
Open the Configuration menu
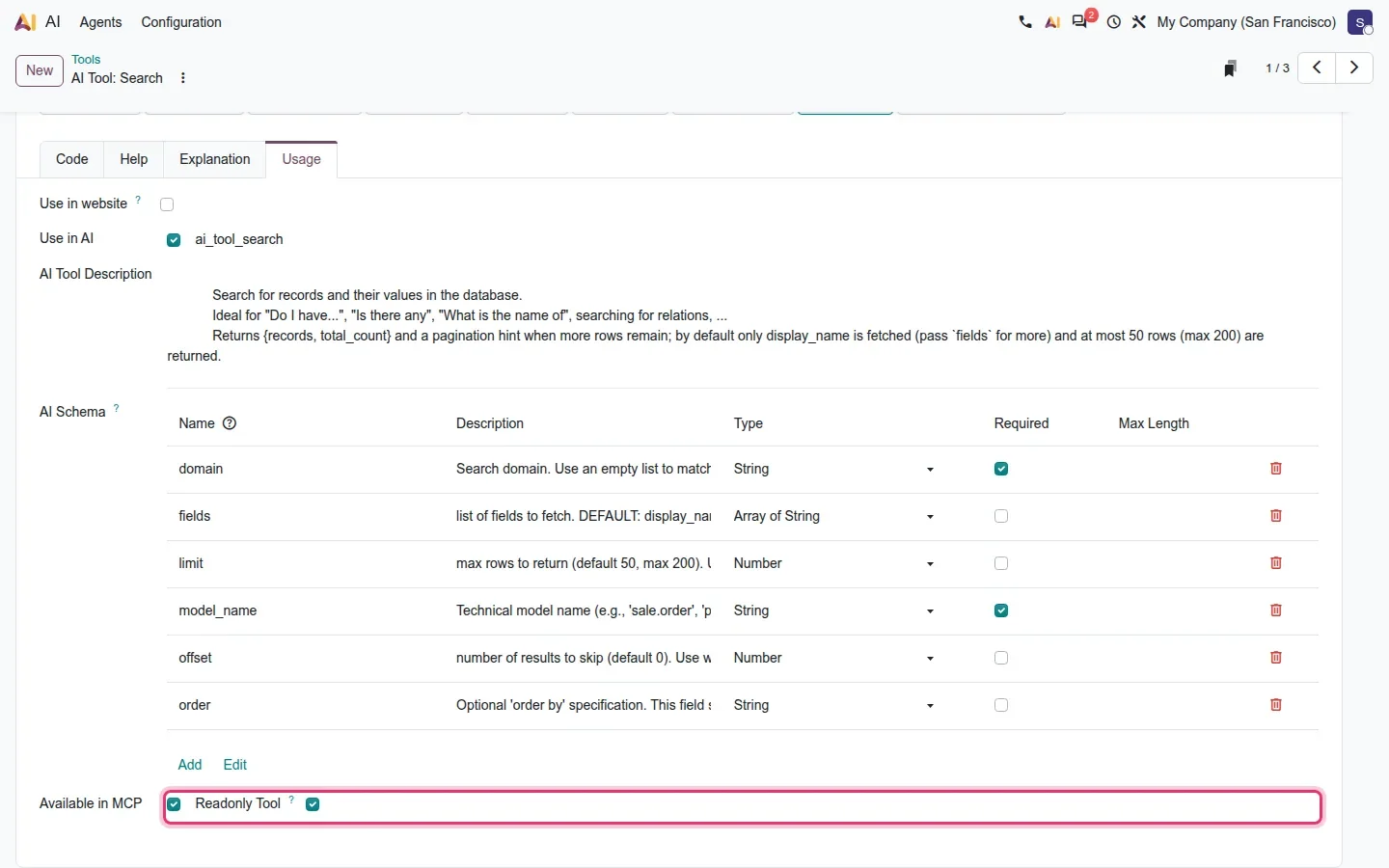(181, 22)
